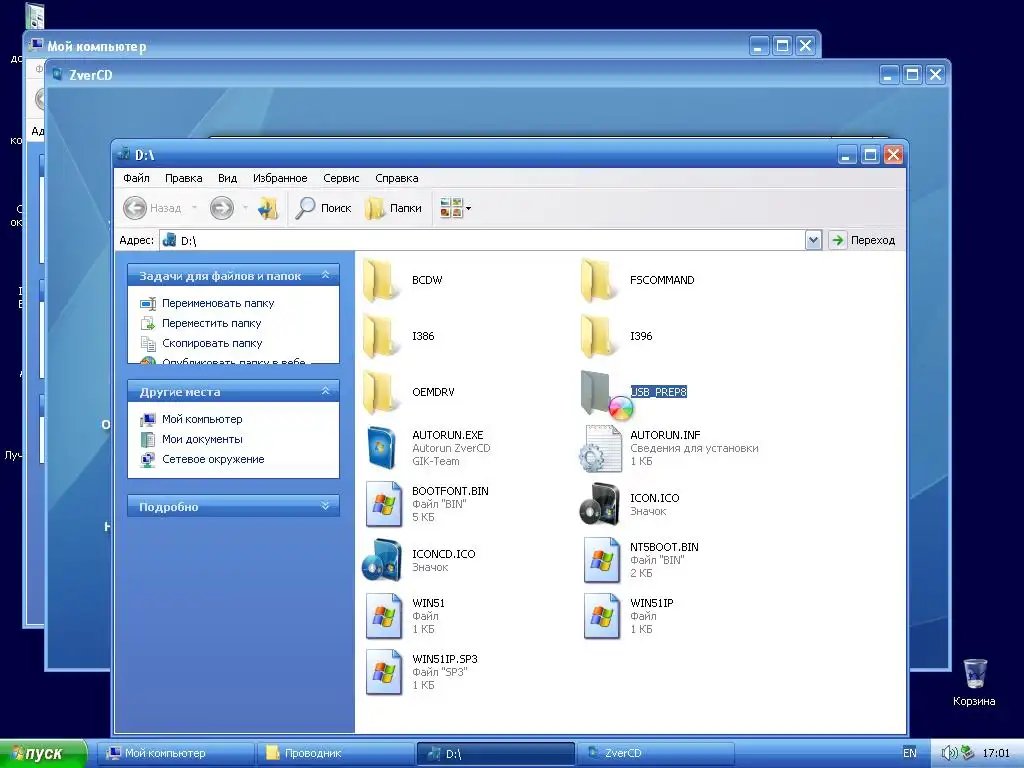The height and width of the screenshot is (768, 1024).
Task: Click the Пуск start button
Action: click(x=43, y=754)
